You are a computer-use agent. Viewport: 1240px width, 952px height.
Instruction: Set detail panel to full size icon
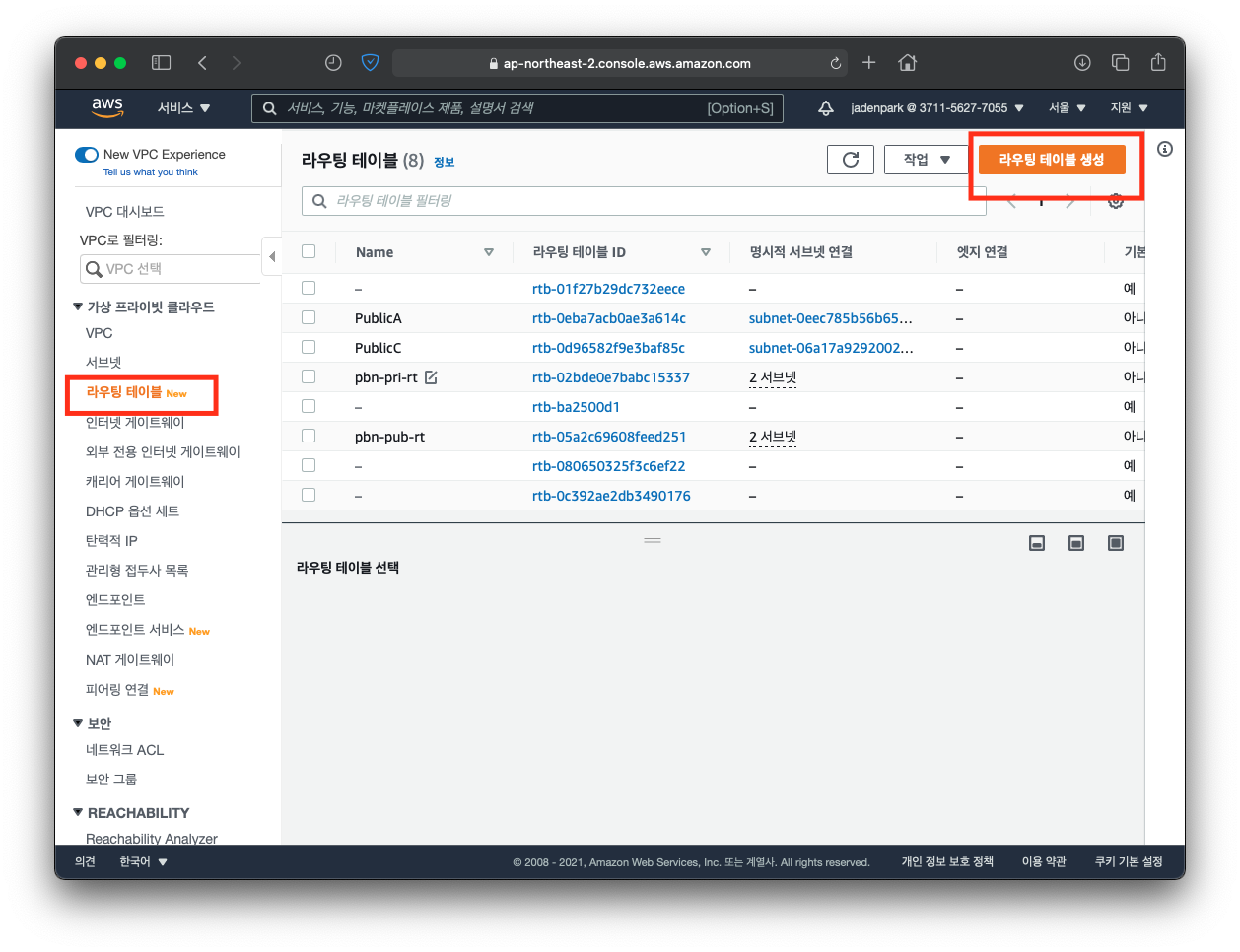pyautogui.click(x=1116, y=543)
